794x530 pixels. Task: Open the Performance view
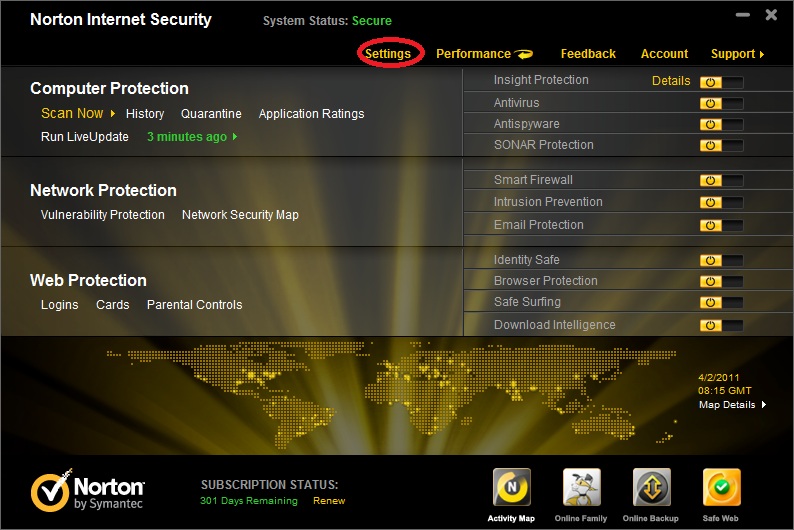coord(473,54)
